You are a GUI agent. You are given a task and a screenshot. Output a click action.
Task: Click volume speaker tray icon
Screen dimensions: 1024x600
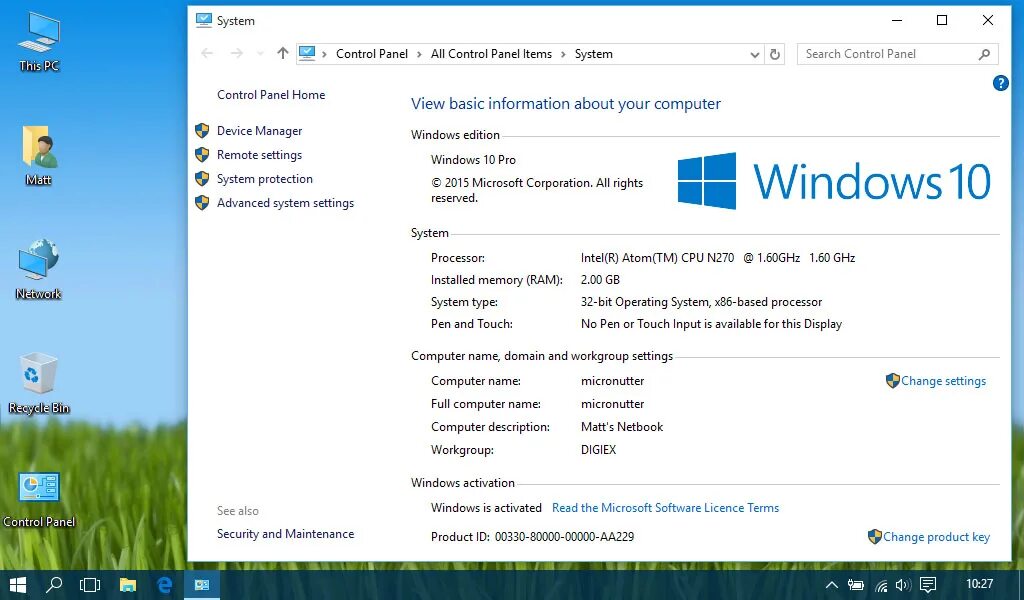(x=903, y=585)
